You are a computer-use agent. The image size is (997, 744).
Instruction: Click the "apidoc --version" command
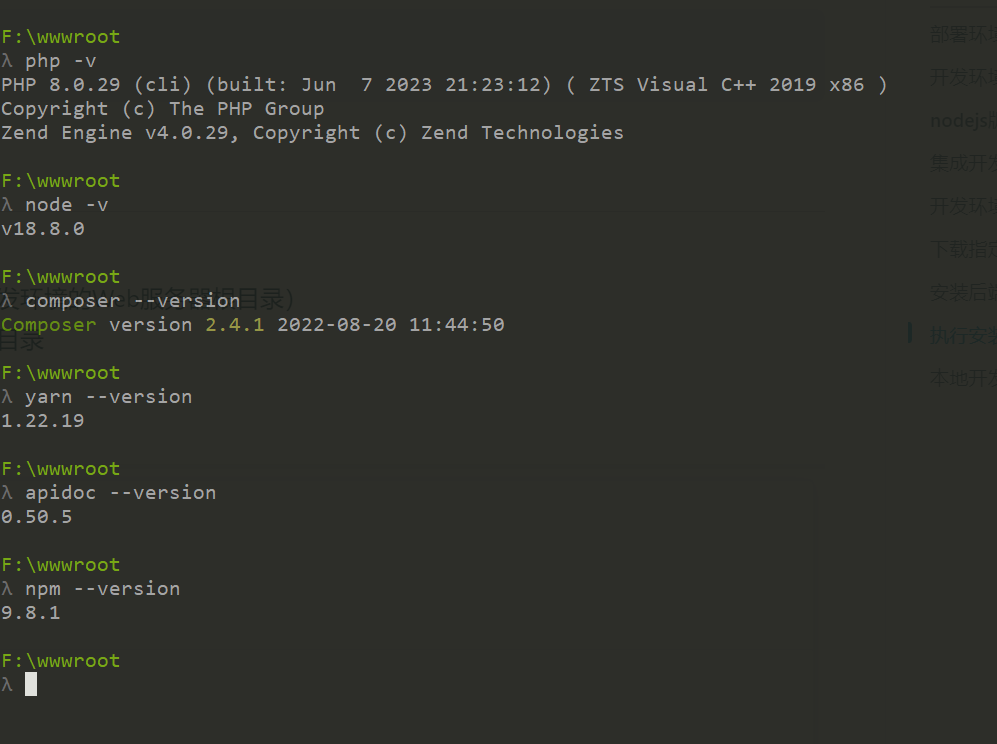point(120,493)
